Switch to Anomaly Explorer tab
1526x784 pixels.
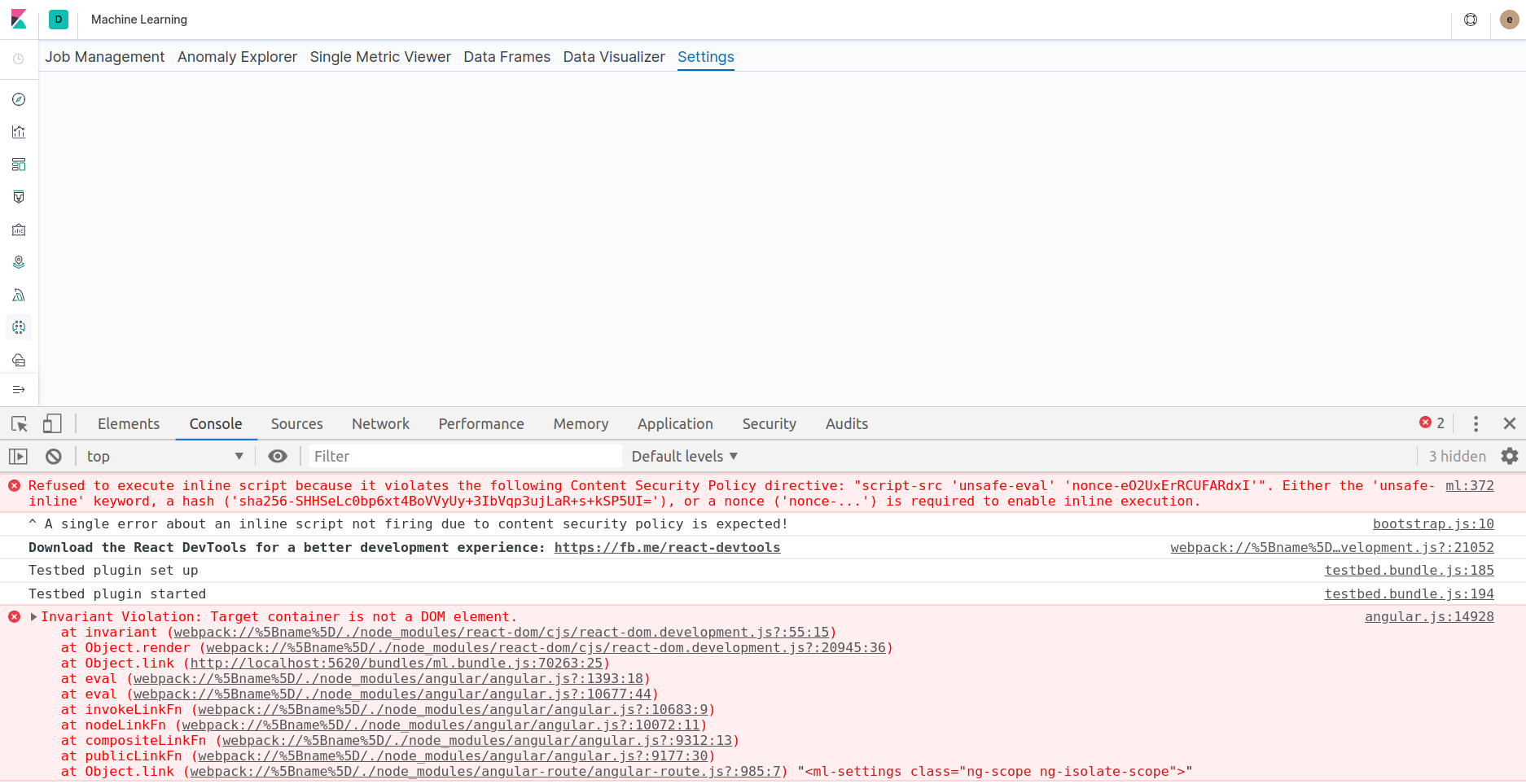coord(237,57)
